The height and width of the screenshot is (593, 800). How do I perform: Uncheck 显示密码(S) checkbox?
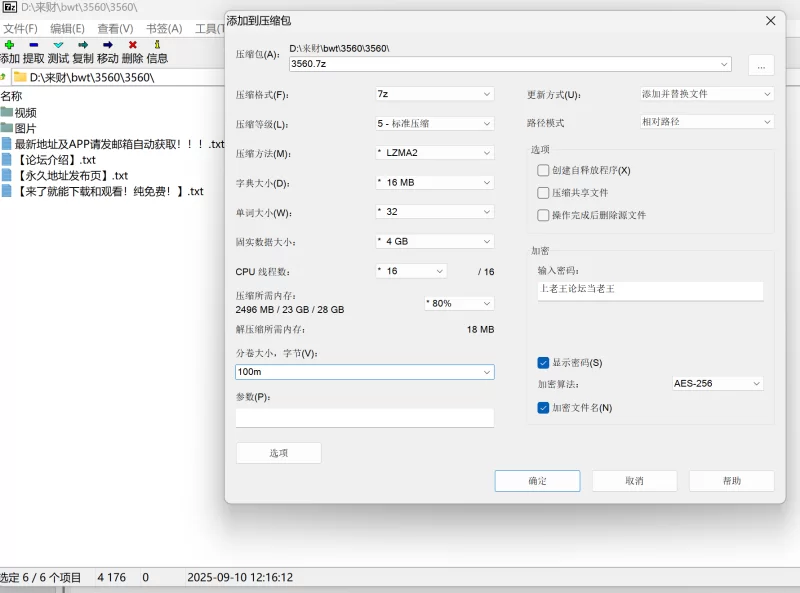(x=543, y=362)
